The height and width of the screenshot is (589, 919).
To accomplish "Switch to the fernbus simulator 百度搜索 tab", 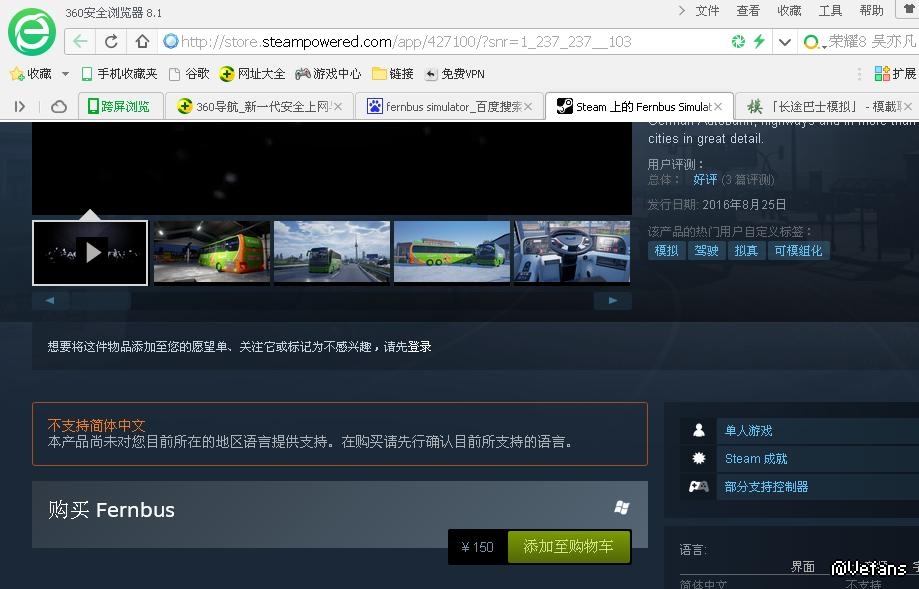I will coord(450,106).
